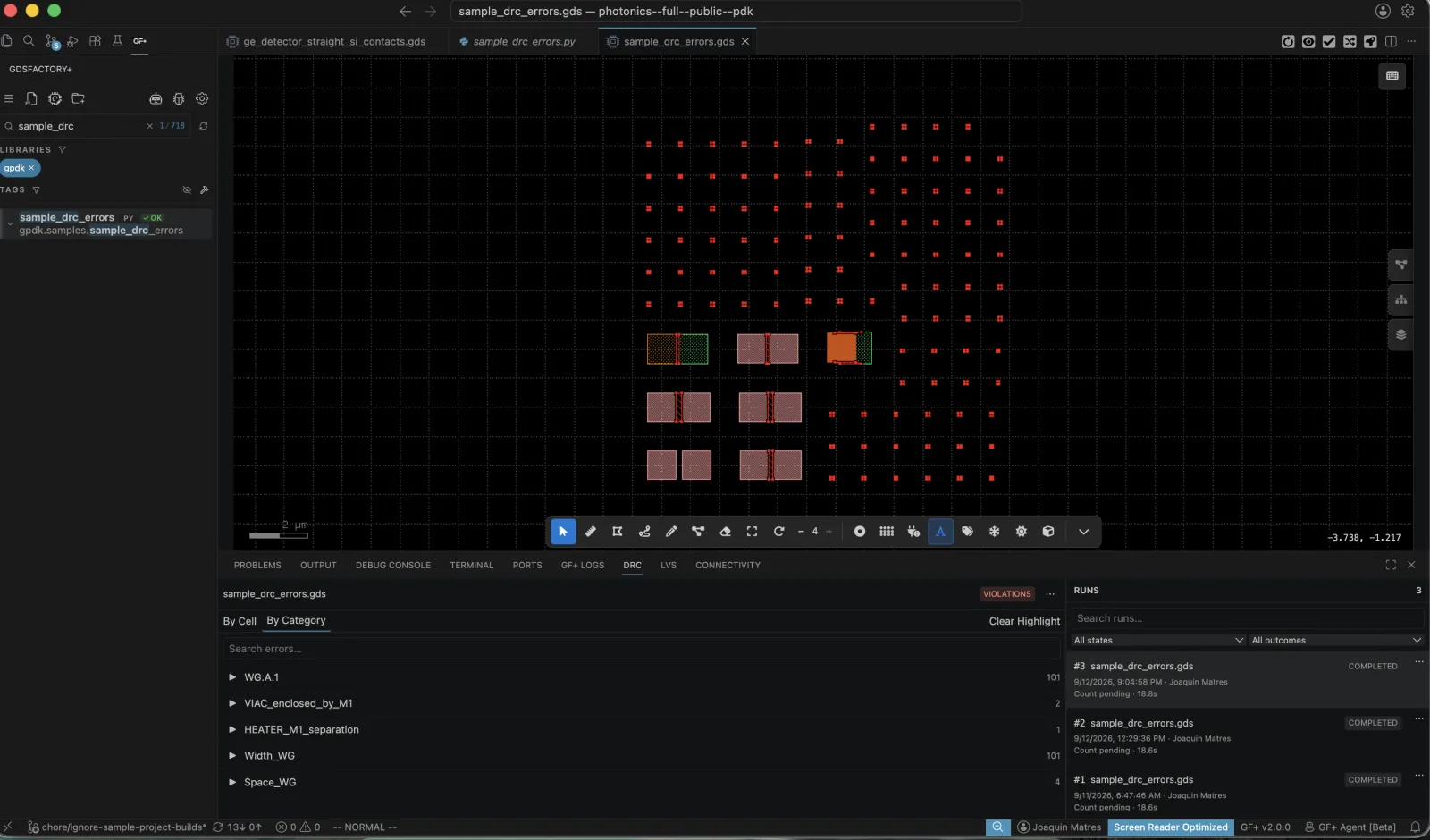Expand the Width_WG category
1430x840 pixels.
coord(232,756)
